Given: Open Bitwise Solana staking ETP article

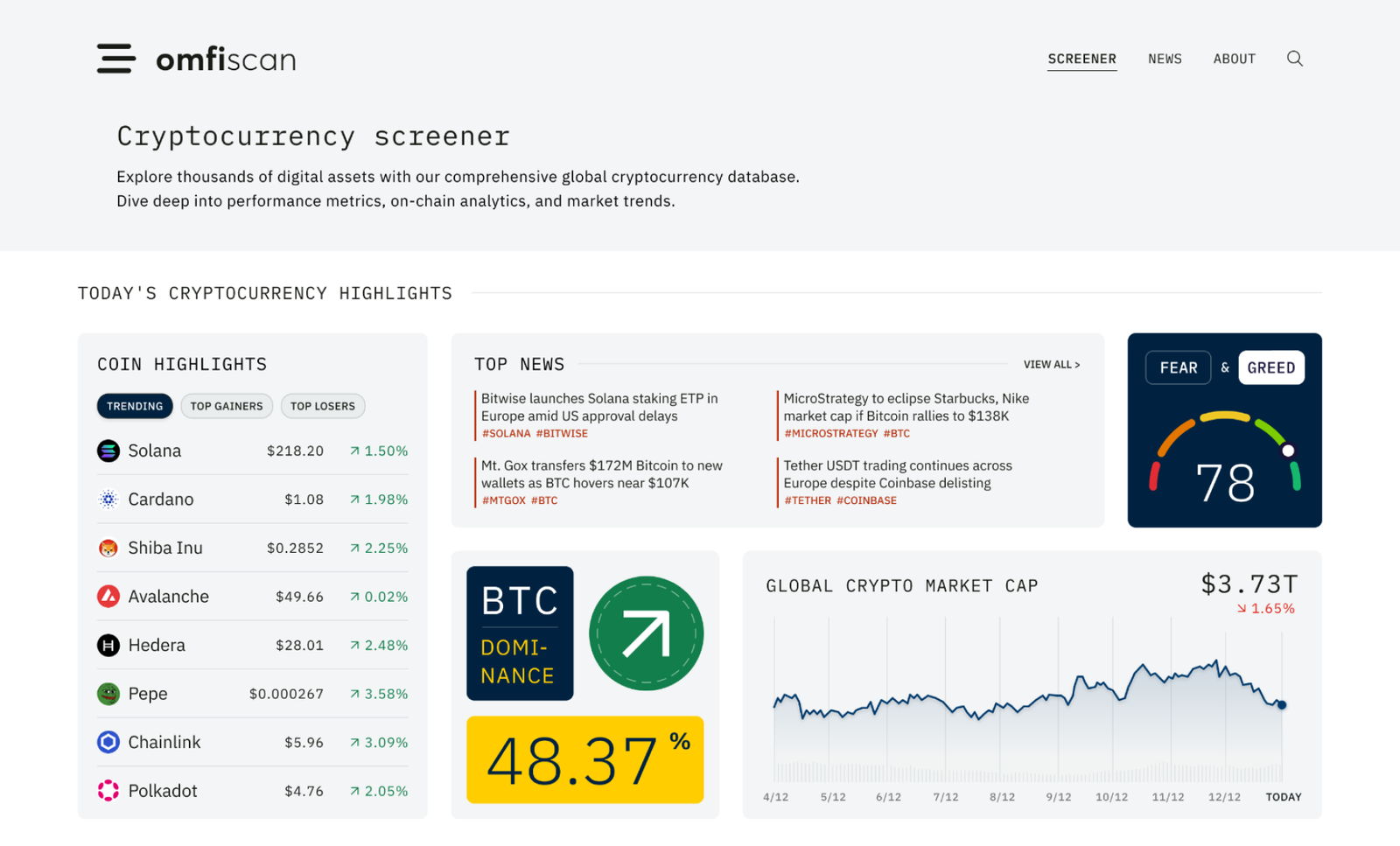Looking at the screenshot, I should (x=599, y=407).
